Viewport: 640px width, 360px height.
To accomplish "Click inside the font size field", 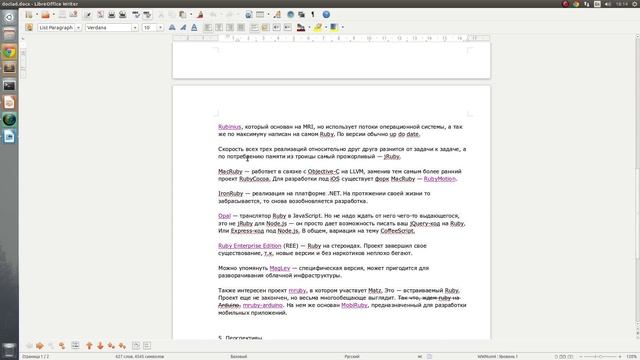I will [x=149, y=27].
